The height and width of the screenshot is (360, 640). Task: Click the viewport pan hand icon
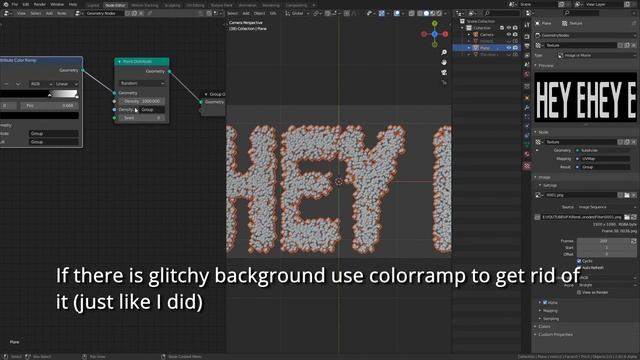pyautogui.click(x=444, y=62)
